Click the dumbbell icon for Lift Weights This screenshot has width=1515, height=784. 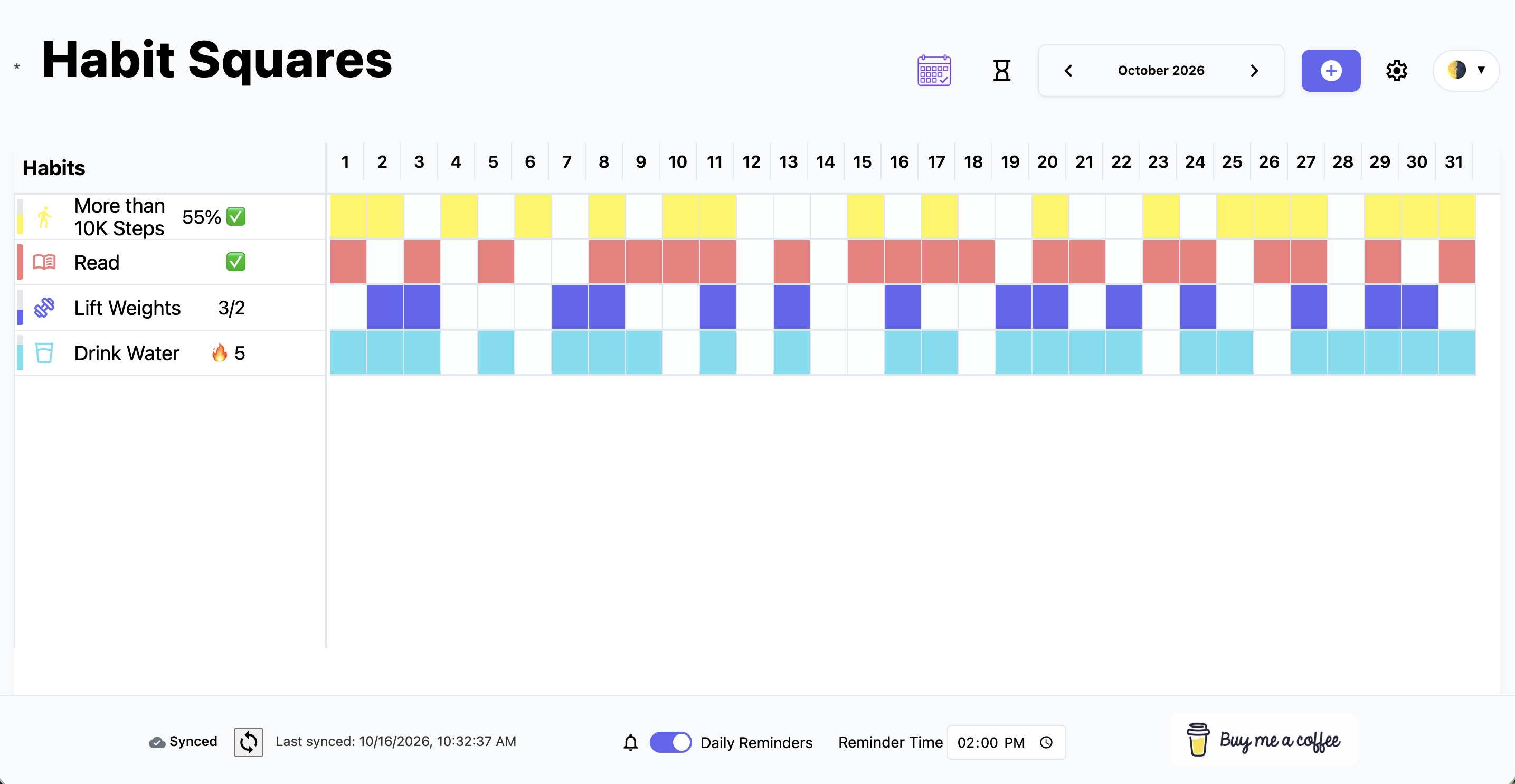click(x=44, y=308)
